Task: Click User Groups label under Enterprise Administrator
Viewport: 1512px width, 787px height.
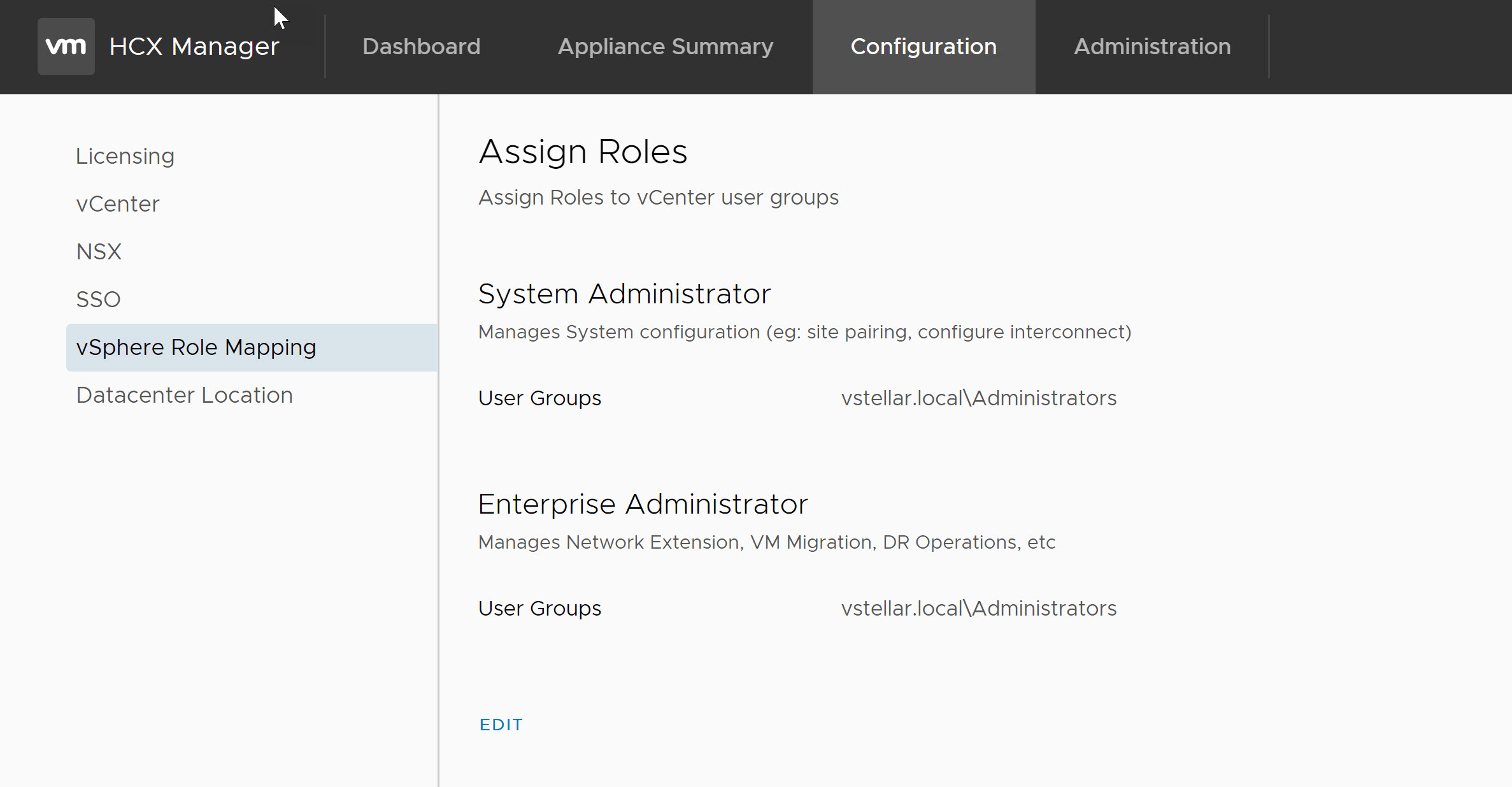Action: click(x=539, y=609)
